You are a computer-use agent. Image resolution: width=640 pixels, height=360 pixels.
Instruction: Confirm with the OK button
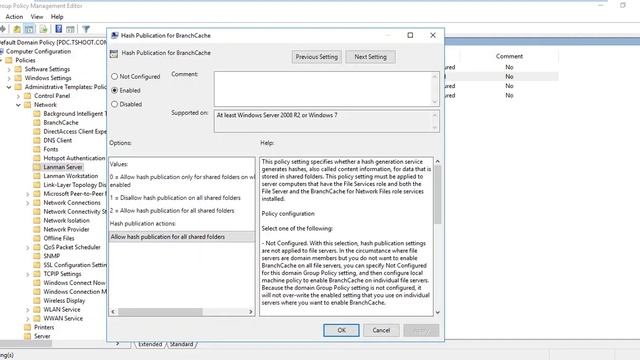341,330
